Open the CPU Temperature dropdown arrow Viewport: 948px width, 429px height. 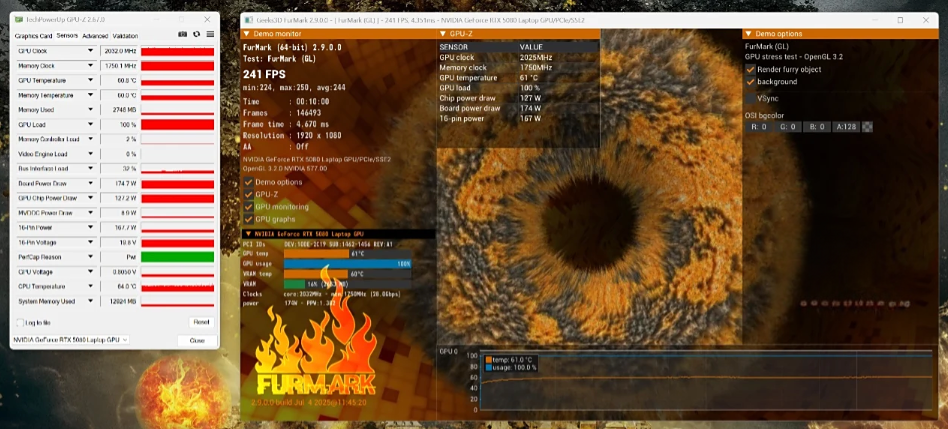click(x=91, y=286)
